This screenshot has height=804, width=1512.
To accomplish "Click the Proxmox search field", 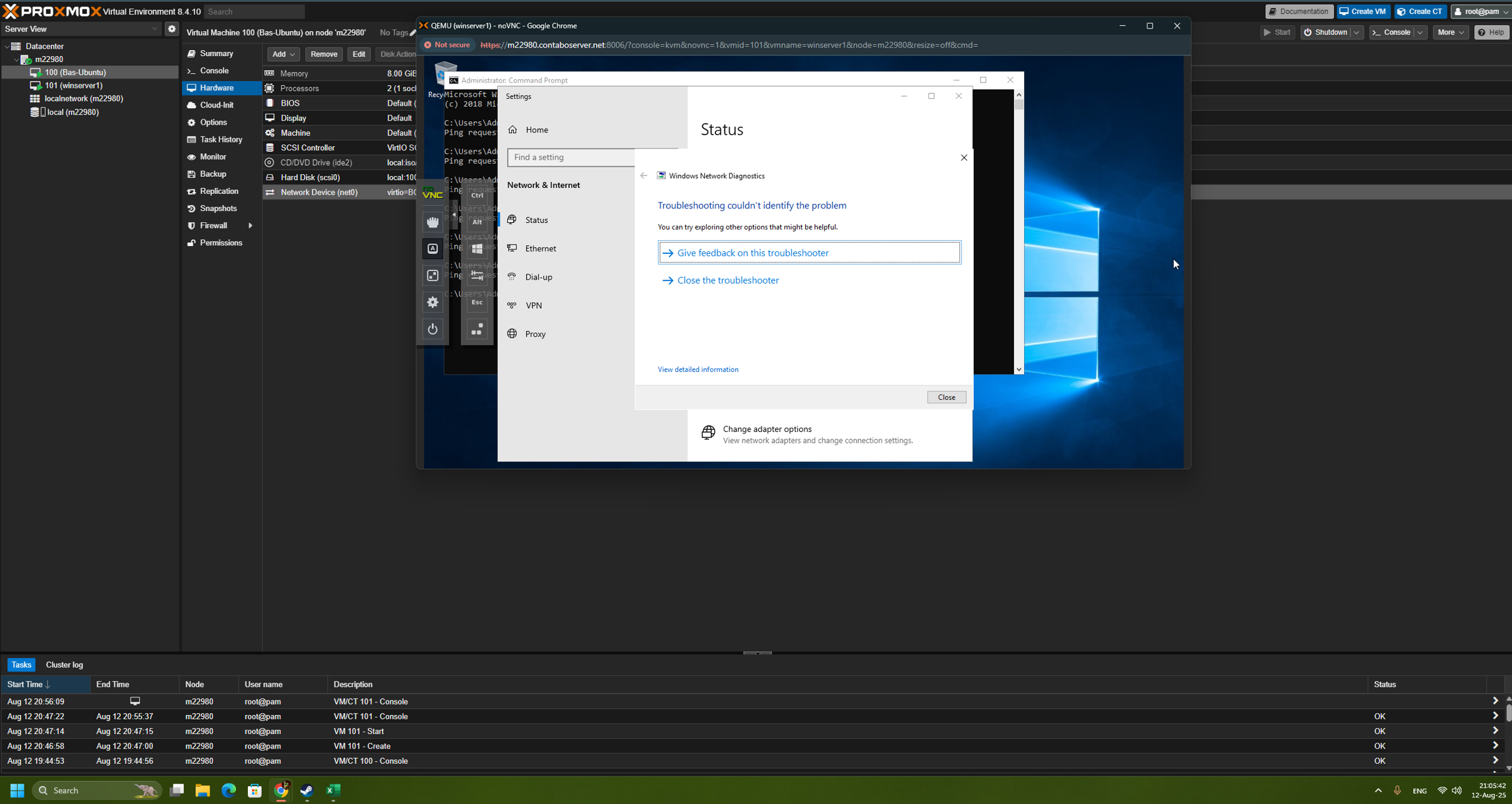I will [x=255, y=12].
